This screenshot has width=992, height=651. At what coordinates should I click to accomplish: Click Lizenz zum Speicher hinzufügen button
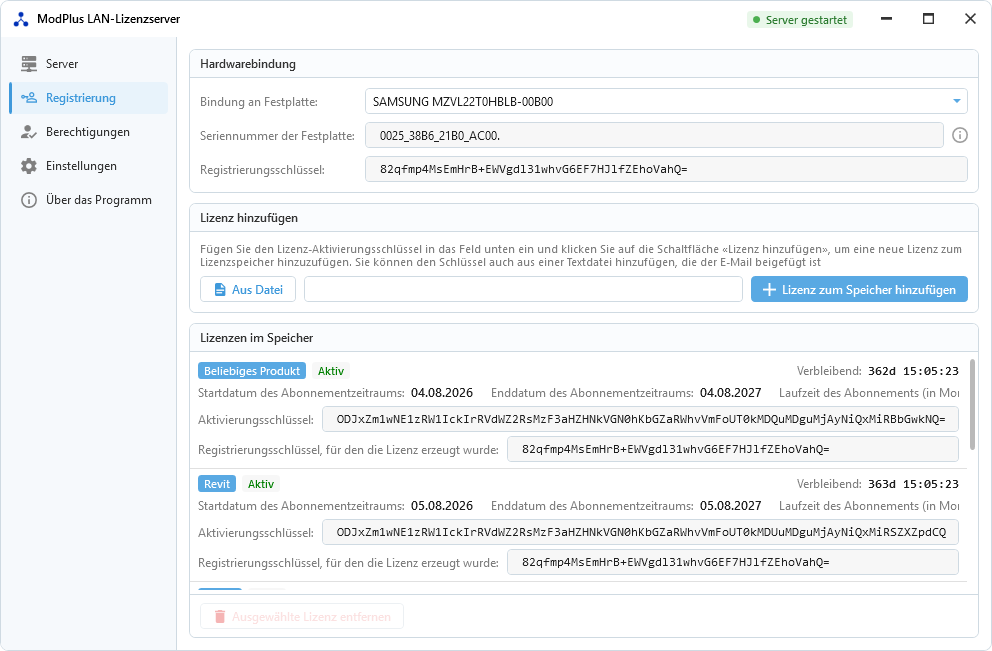click(859, 290)
